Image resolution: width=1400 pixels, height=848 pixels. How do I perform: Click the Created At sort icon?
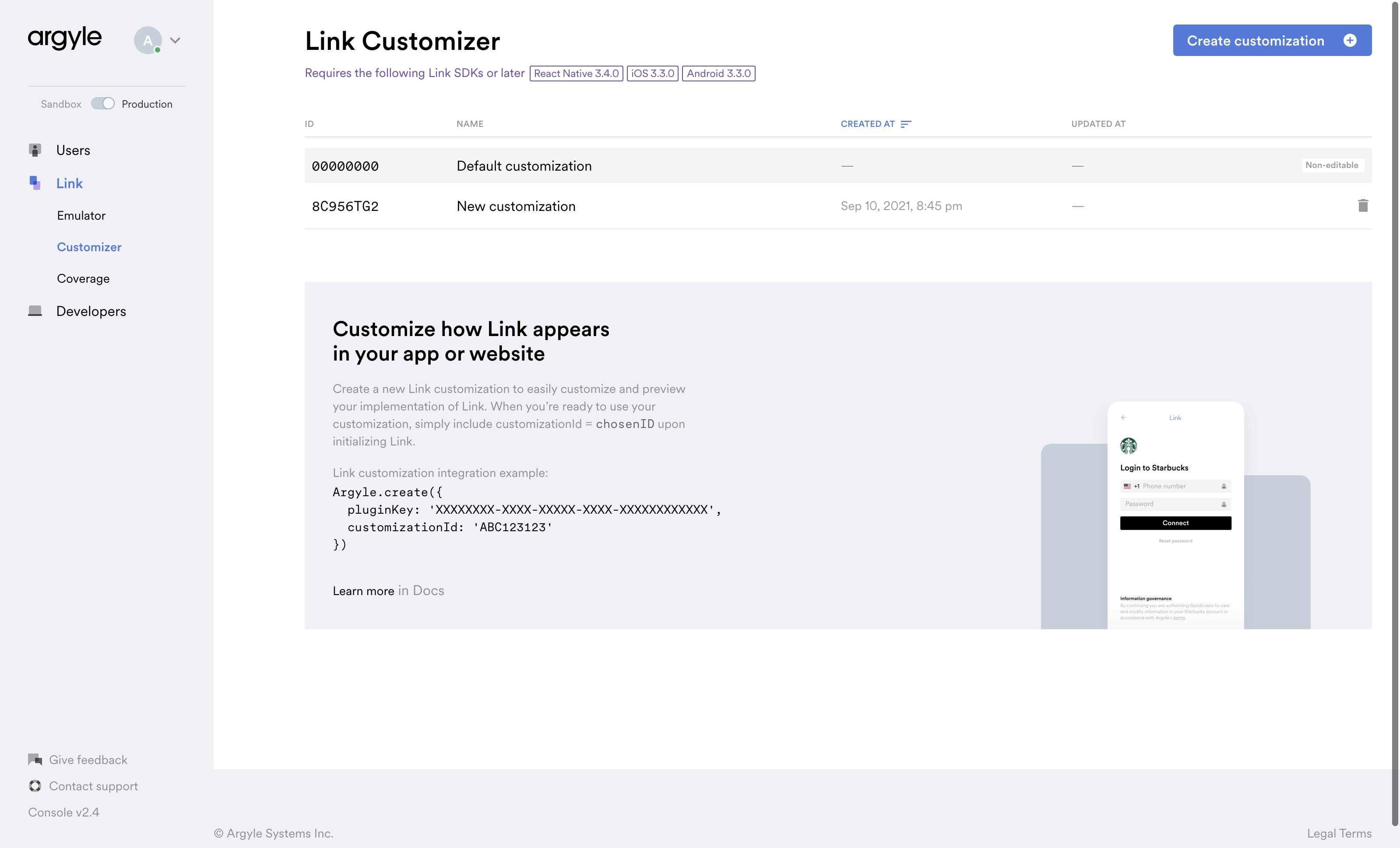[906, 124]
